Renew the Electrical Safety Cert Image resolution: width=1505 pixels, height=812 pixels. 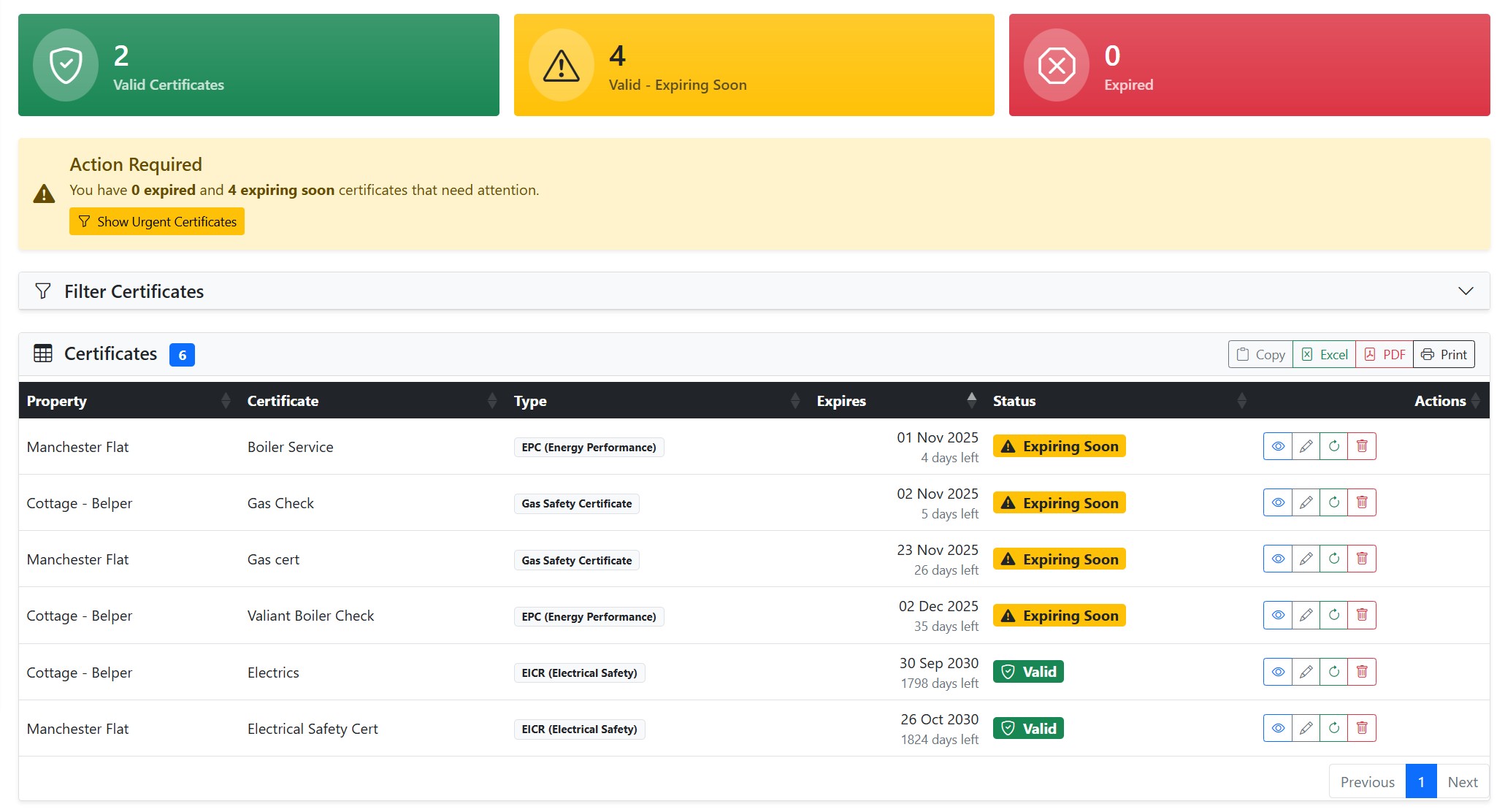coord(1334,728)
